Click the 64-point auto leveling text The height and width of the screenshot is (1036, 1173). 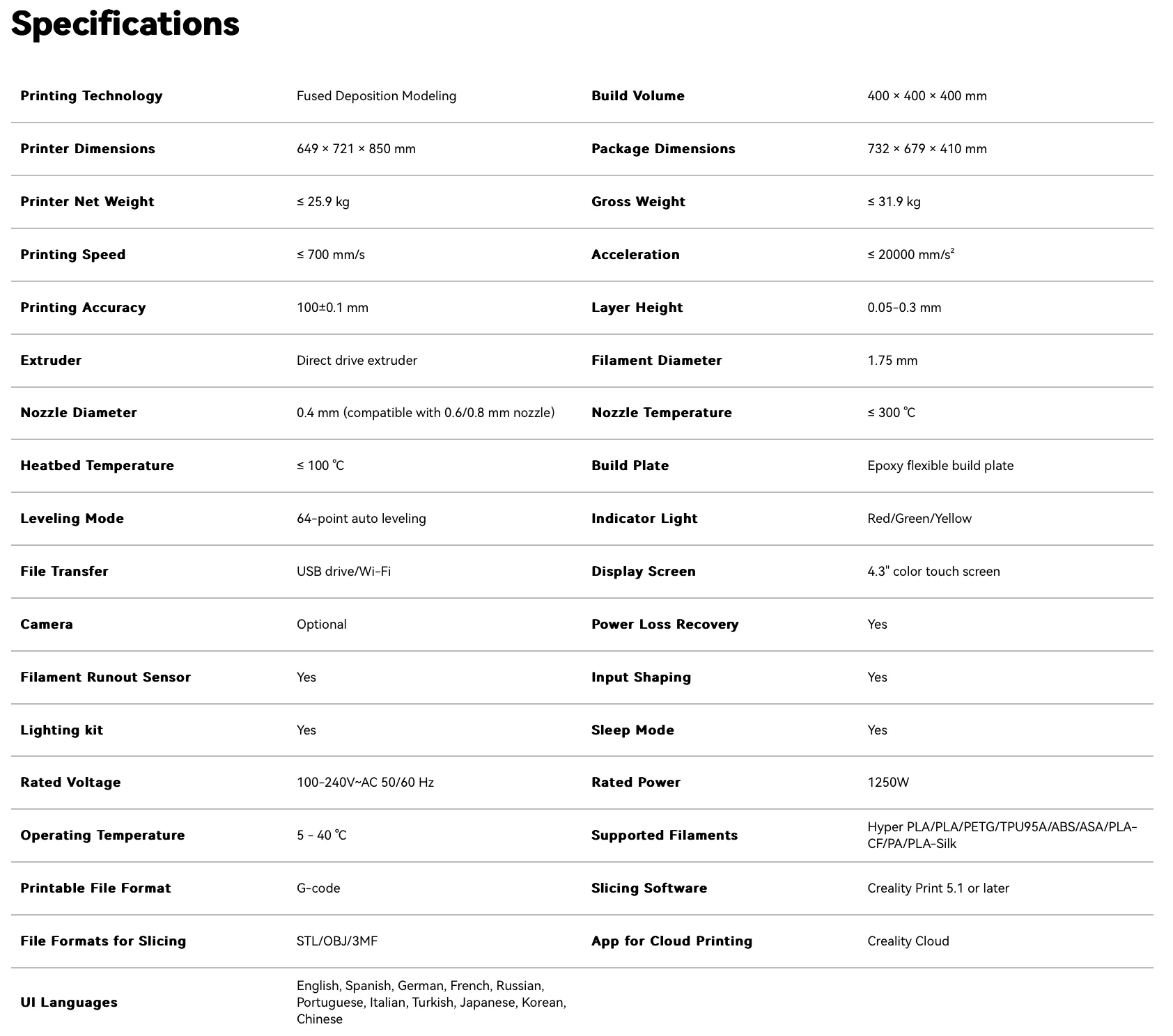[361, 519]
